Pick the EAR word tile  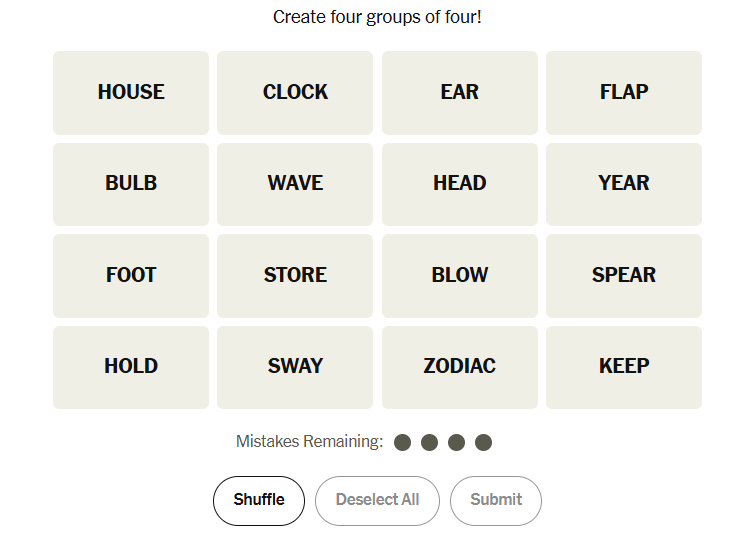click(459, 93)
